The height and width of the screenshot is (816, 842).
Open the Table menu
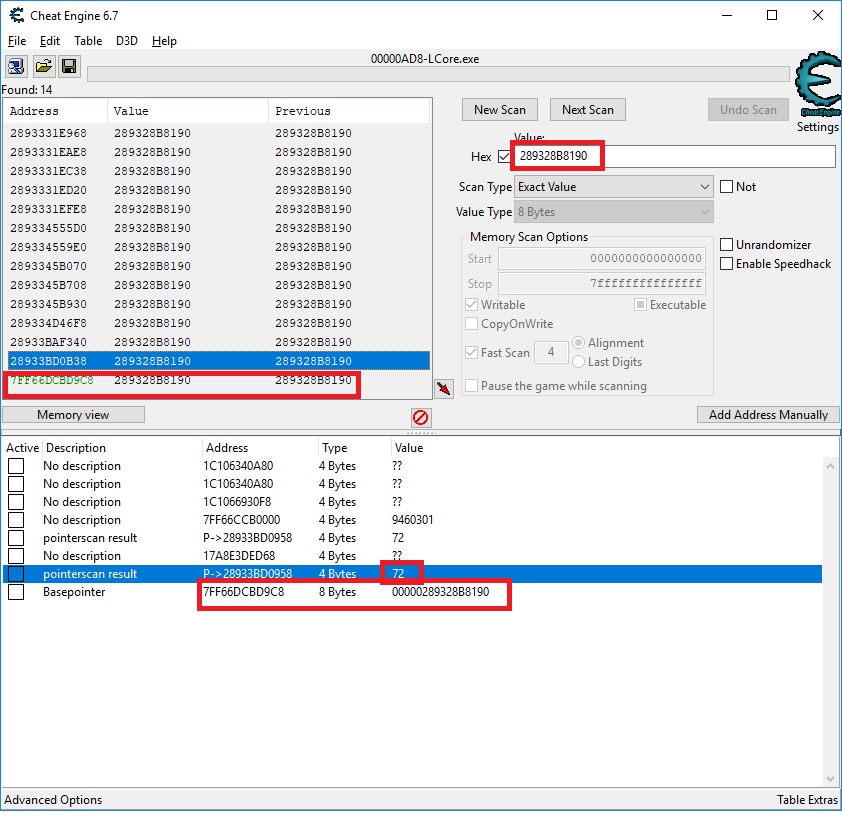point(88,41)
